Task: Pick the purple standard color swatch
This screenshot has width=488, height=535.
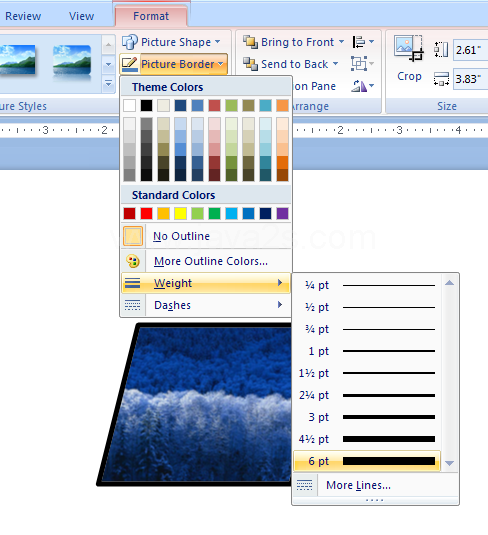Action: click(x=282, y=214)
